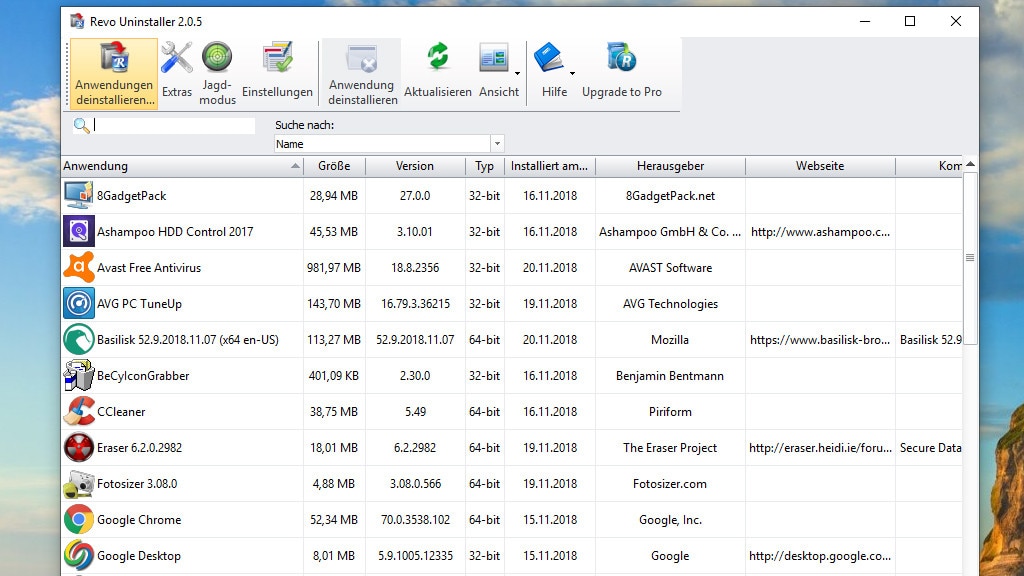Click Google Desktop name text

coord(138,556)
